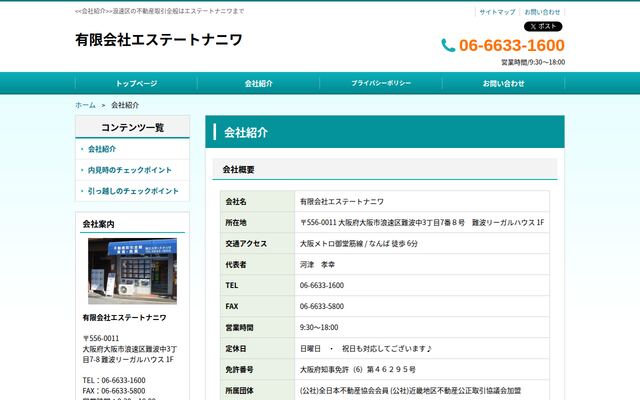Click the 営業時間/9:30～18:00 text under the phone number
The width and height of the screenshot is (640, 400).
point(533,62)
